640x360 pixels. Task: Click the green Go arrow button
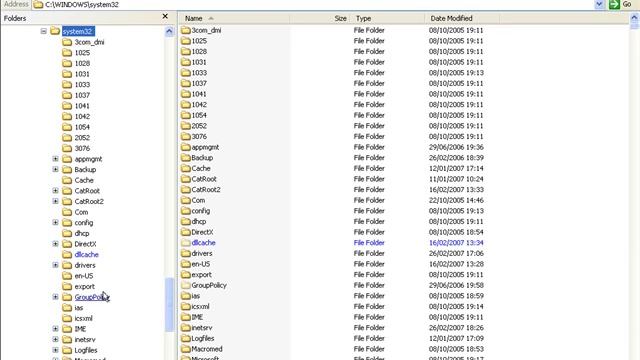point(614,4)
